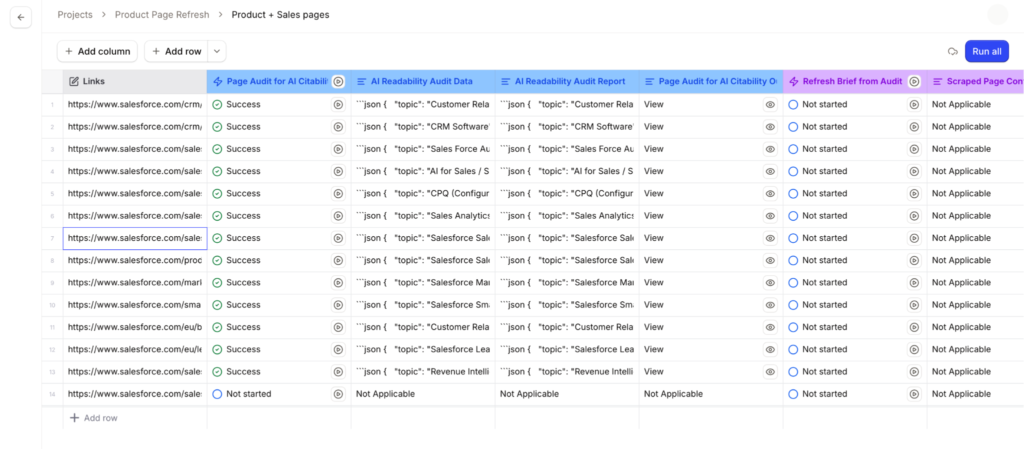The height and width of the screenshot is (449, 1024).
Task: Click the Run all button
Action: coord(987,52)
